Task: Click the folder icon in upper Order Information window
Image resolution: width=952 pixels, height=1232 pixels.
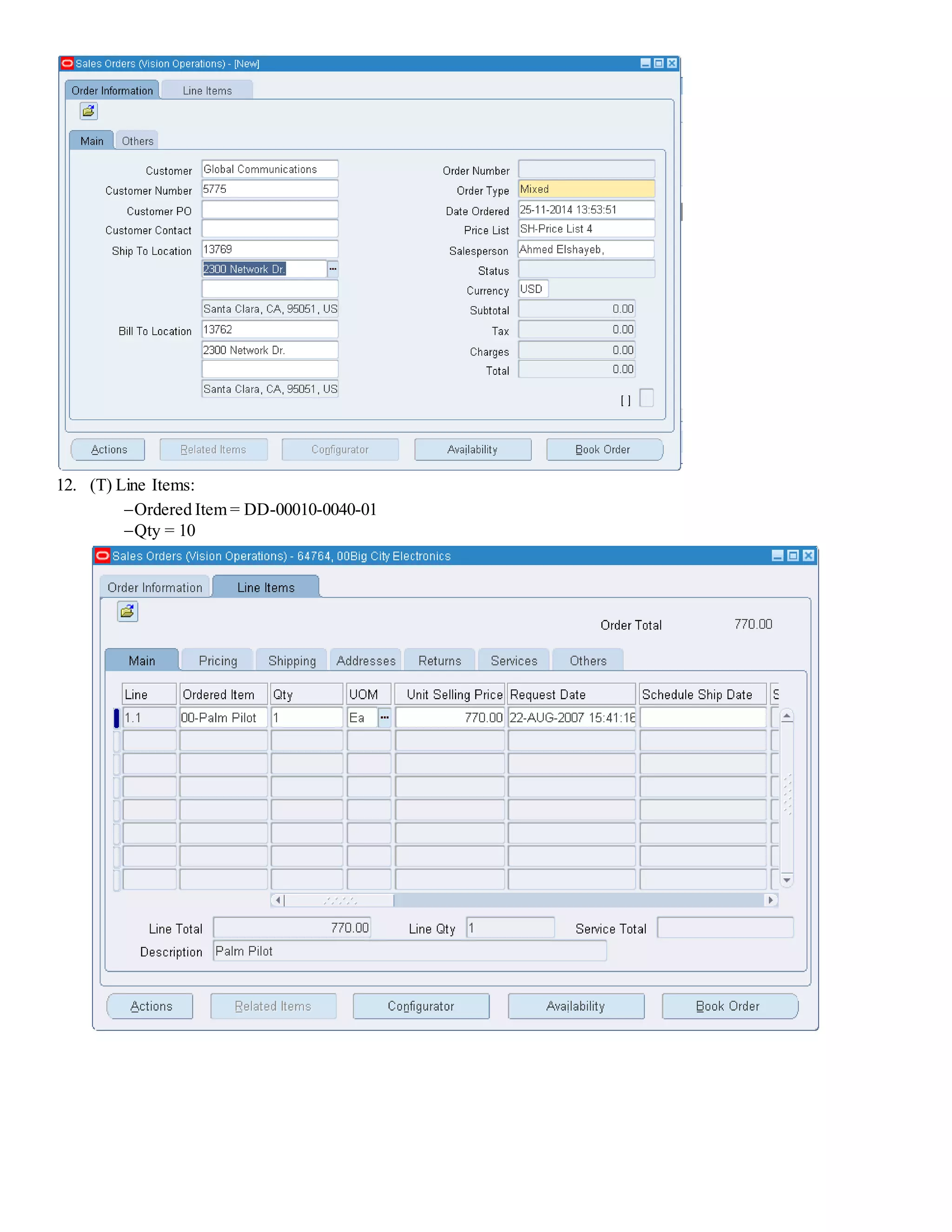Action: coord(88,111)
